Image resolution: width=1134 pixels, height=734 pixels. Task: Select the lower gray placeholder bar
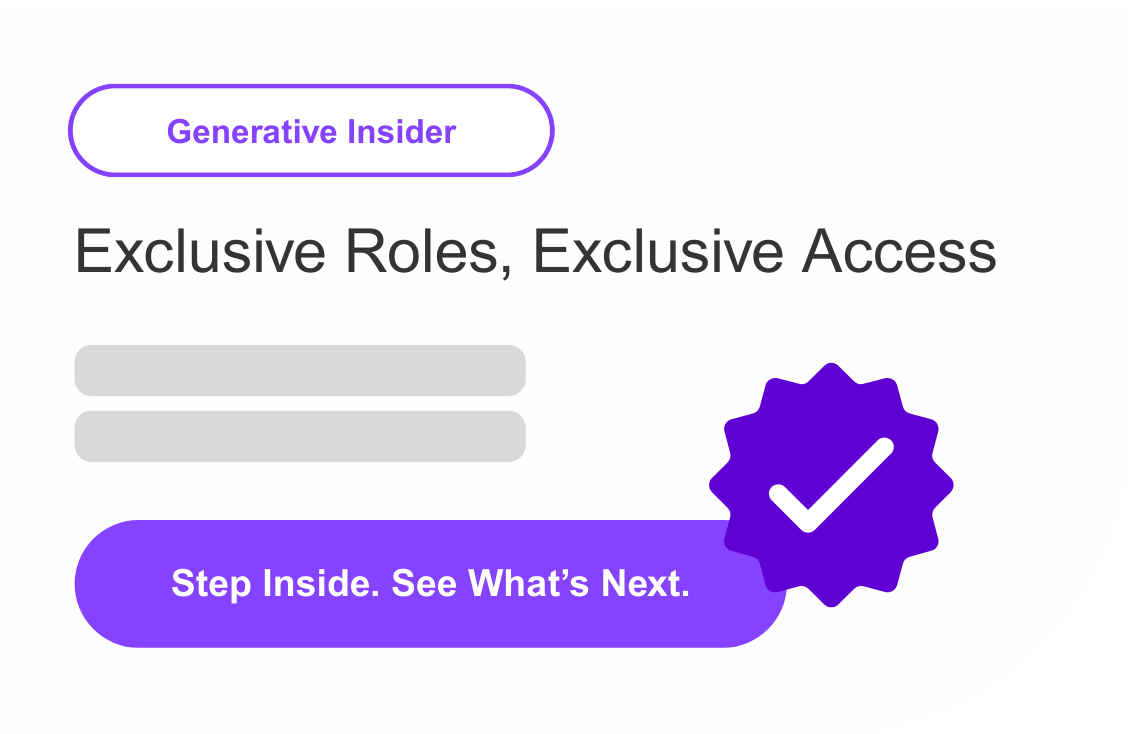300,436
